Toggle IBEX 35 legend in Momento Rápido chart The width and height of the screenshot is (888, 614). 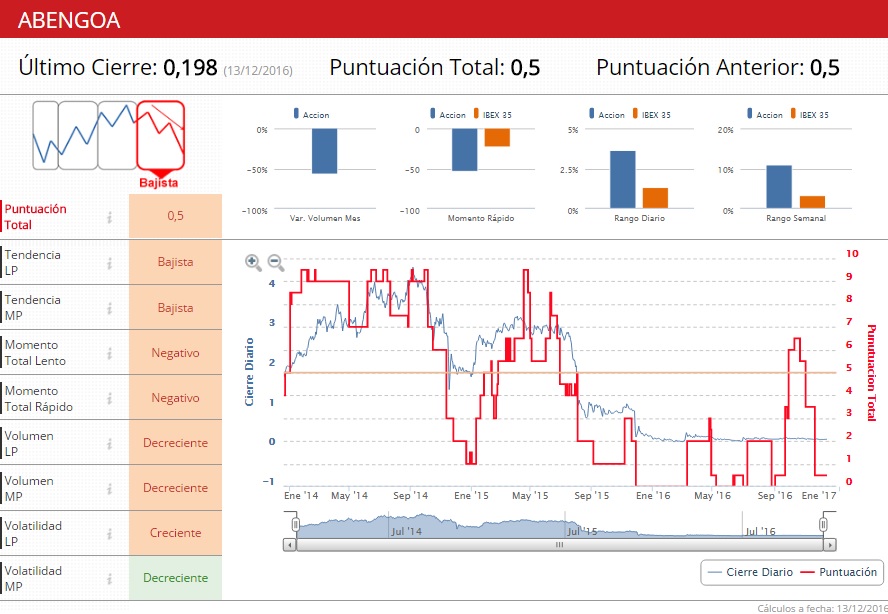point(493,114)
